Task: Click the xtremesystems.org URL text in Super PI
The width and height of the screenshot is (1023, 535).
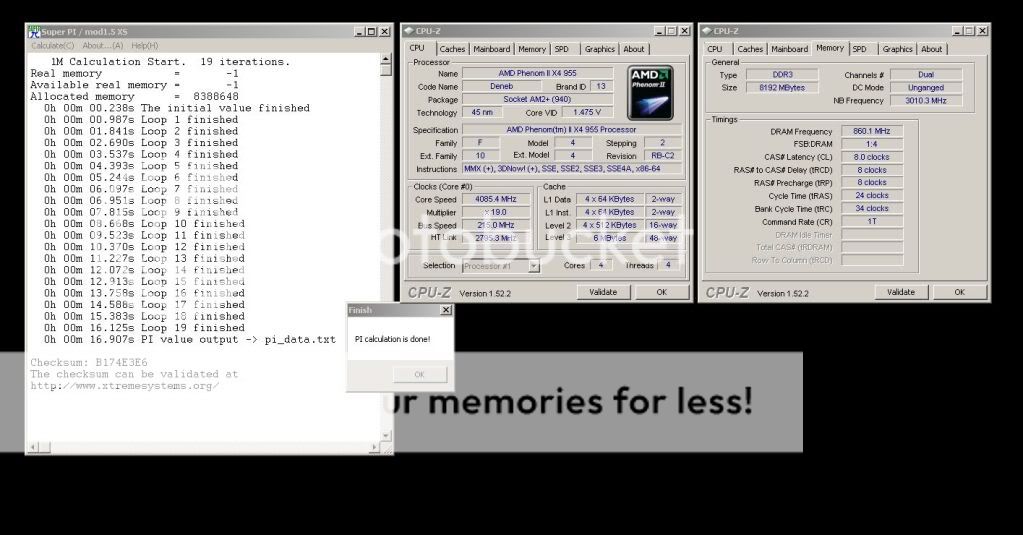Action: [125, 386]
